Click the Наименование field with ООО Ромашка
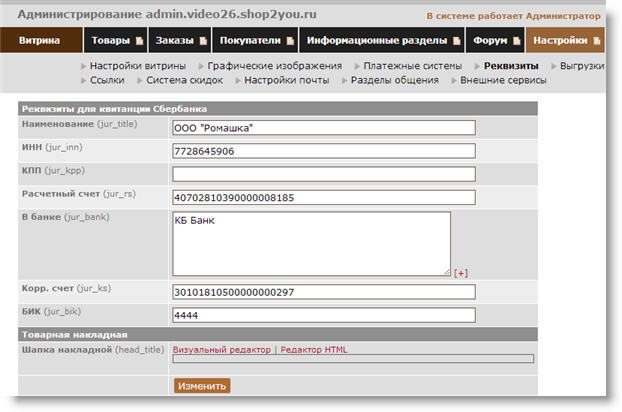This screenshot has width=622, height=412. (x=324, y=128)
